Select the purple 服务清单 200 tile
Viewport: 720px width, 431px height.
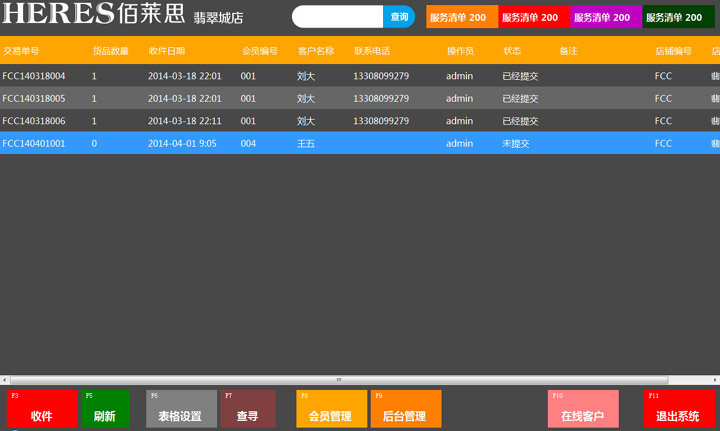click(605, 17)
